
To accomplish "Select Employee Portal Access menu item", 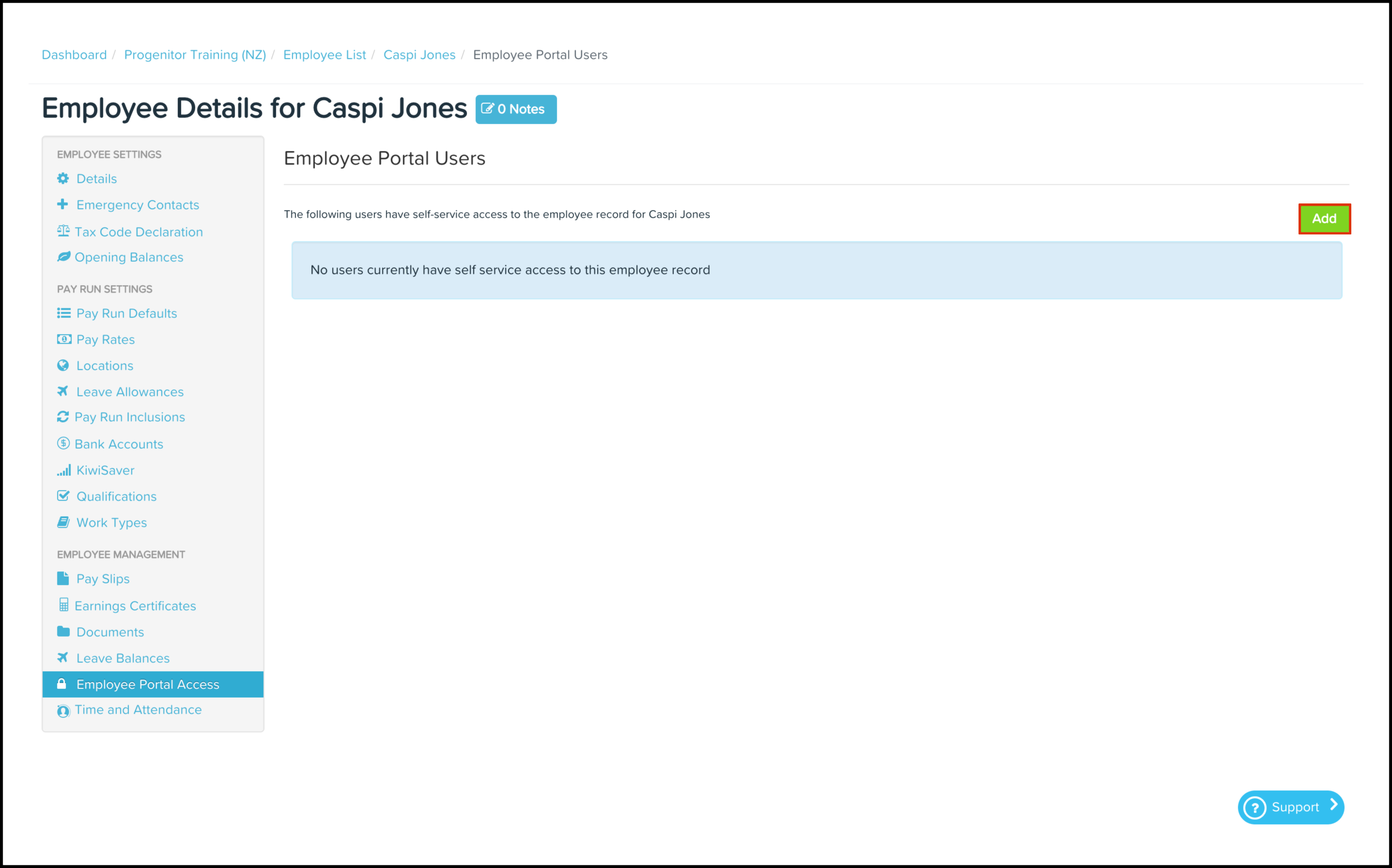I will pyautogui.click(x=148, y=684).
